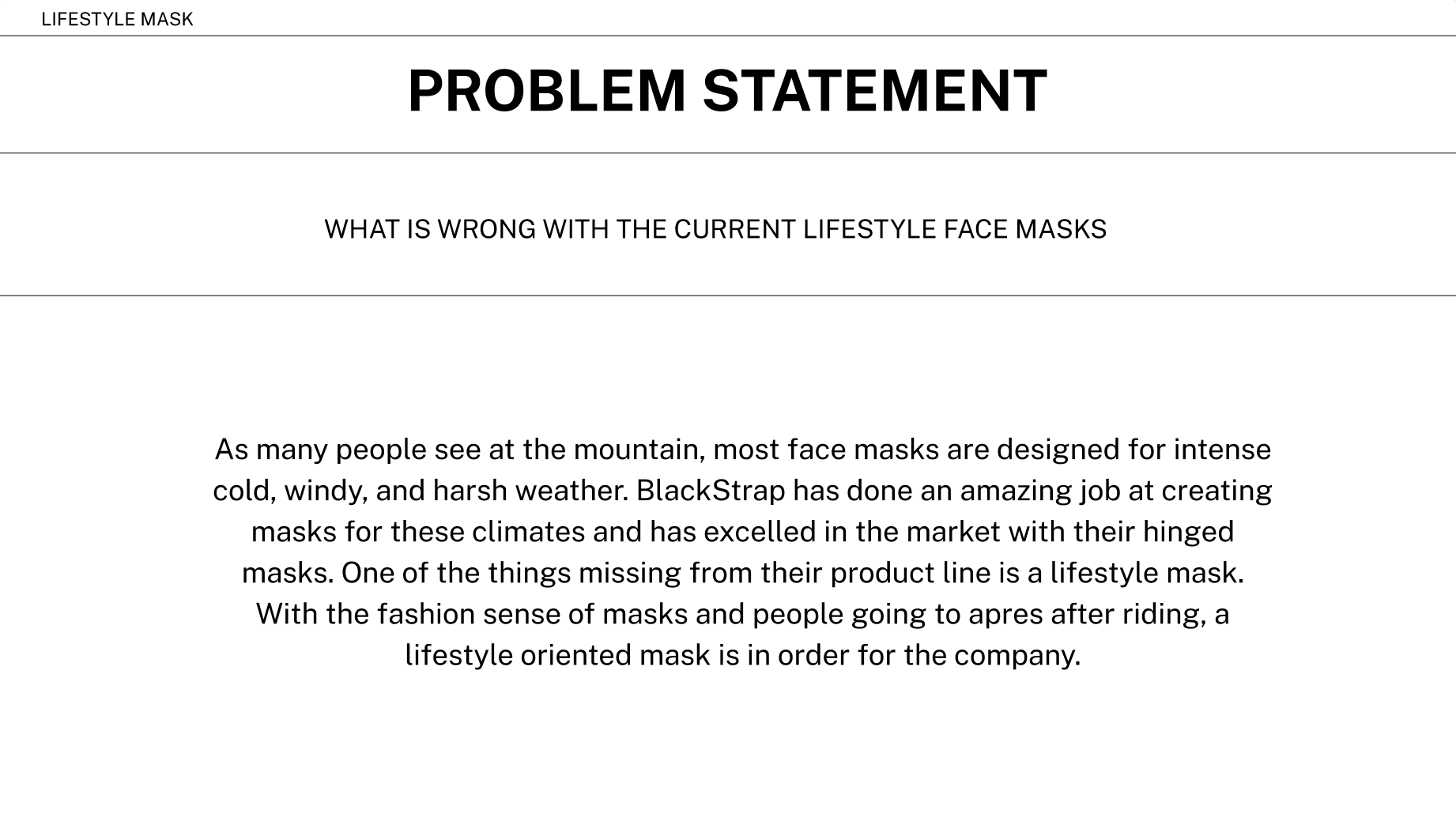Click the word mountain, in first line

tap(639, 450)
